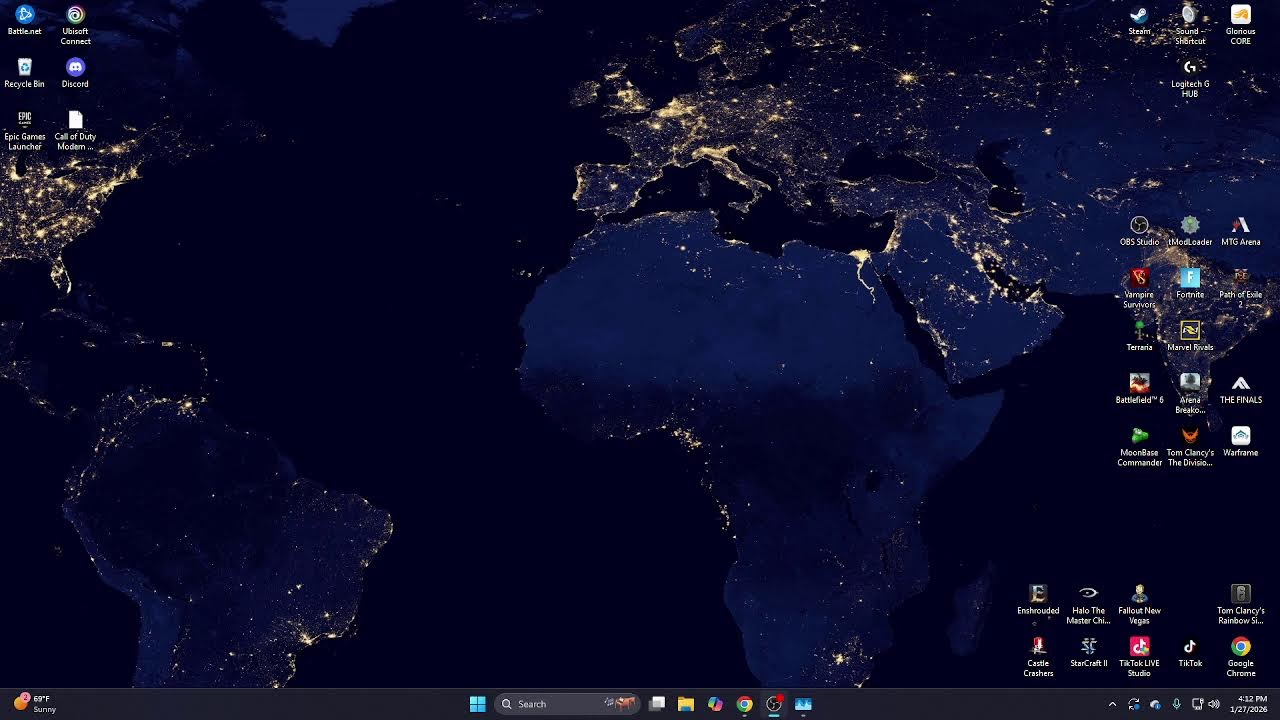1280x720 pixels.
Task: Select the Call of Duty Modern file icon
Action: [75, 130]
